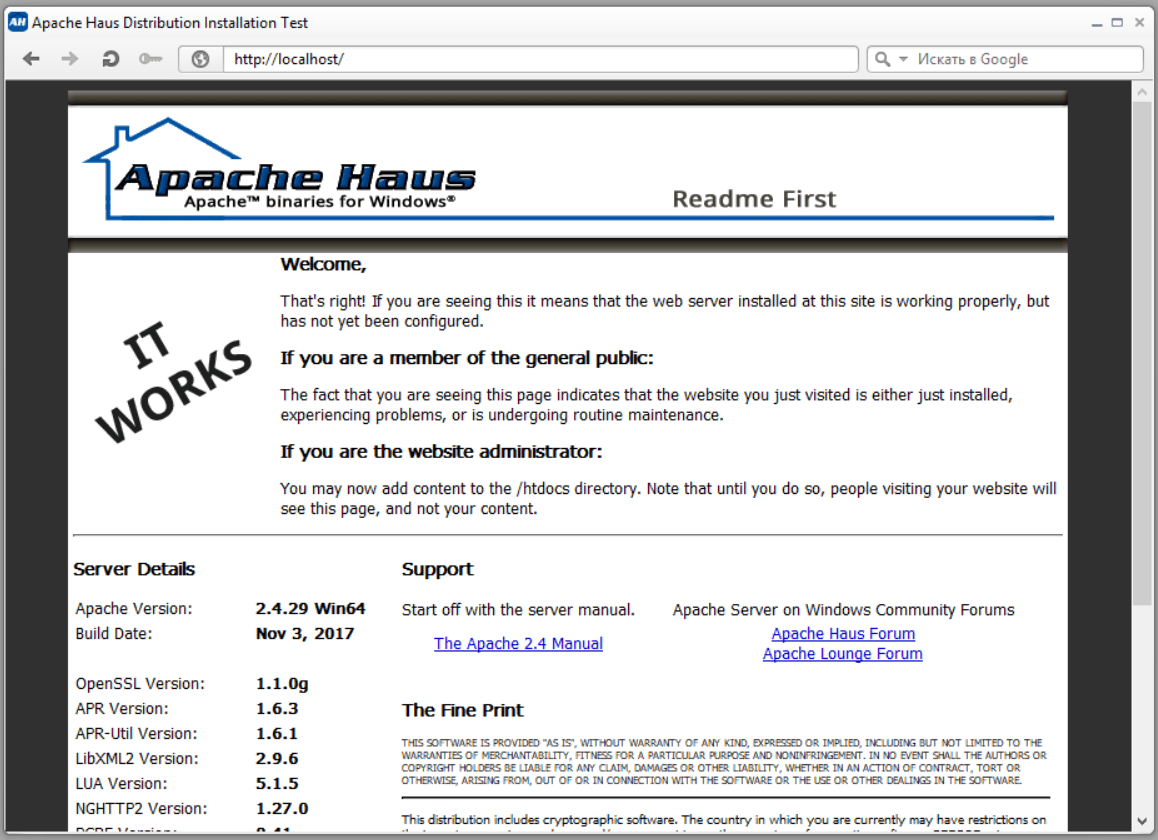Open The Apache 2.4 Manual link
Viewport: 1158px width, 840px height.
(x=518, y=643)
